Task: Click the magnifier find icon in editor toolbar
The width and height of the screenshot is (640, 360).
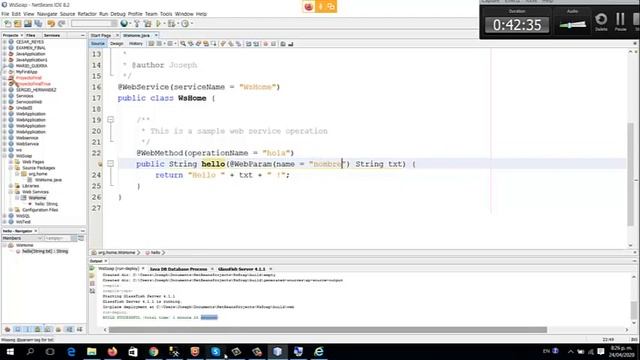Action: click(x=183, y=44)
